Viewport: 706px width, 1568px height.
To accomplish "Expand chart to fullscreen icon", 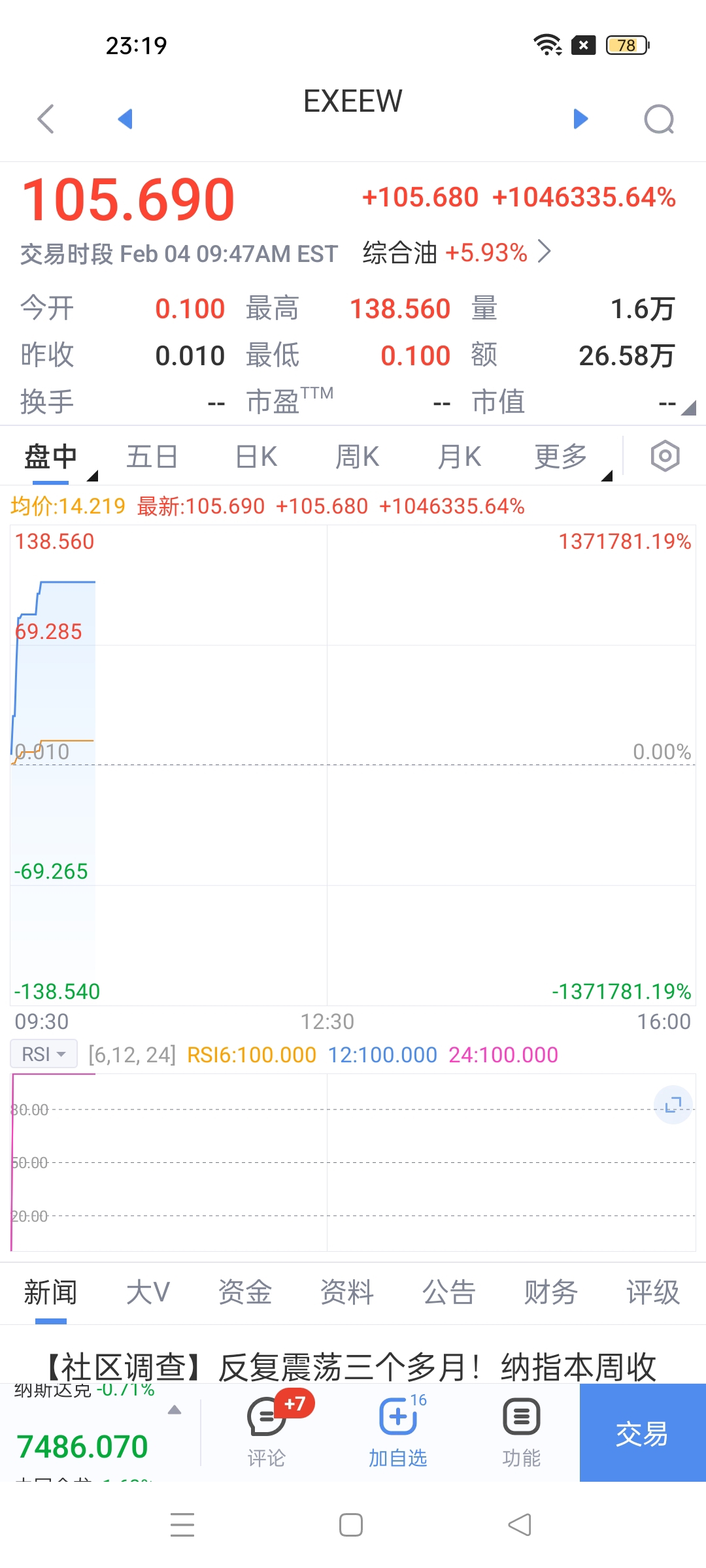I will coord(673,1105).
